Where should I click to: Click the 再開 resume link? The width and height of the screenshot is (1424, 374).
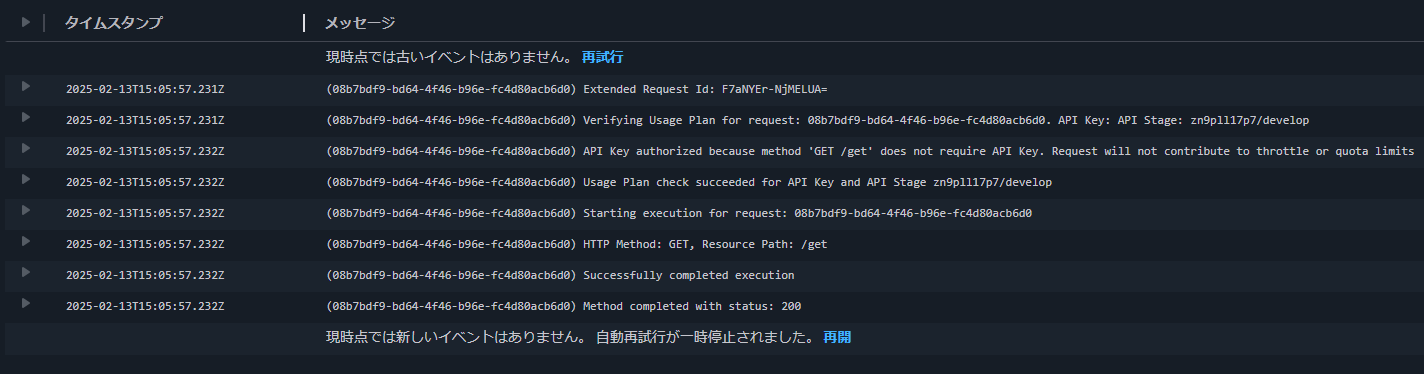[x=837, y=338]
